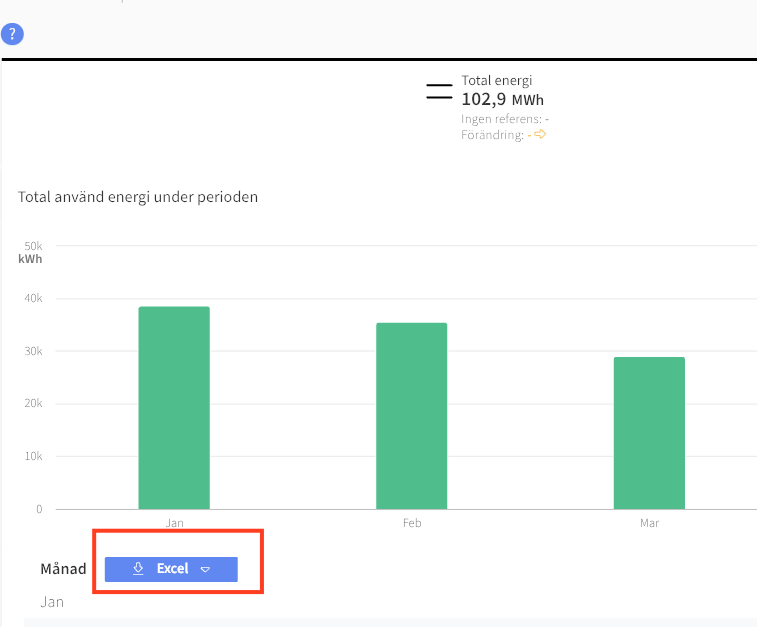Viewport: 757px width, 627px height.
Task: Click the 'Jan' row below Månad
Action: (52, 602)
